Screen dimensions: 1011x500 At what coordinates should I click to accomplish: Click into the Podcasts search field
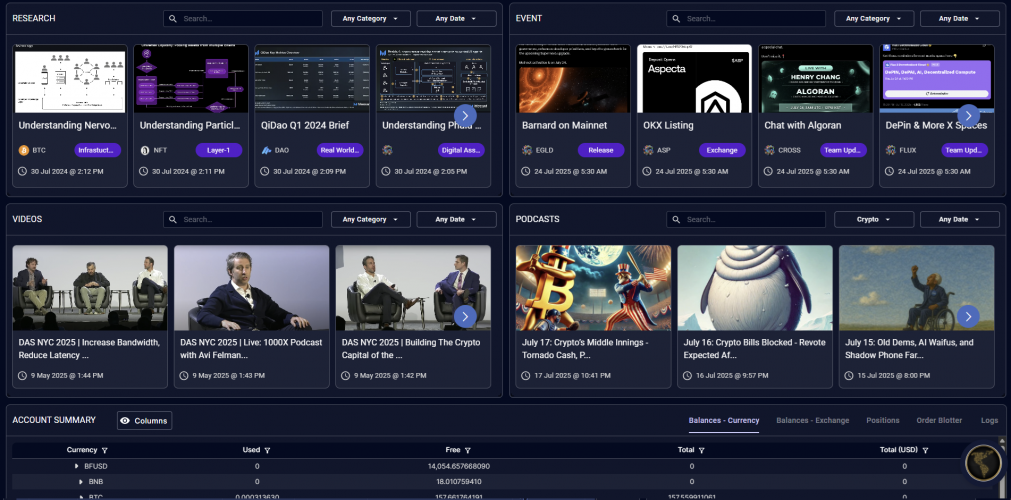pos(746,219)
